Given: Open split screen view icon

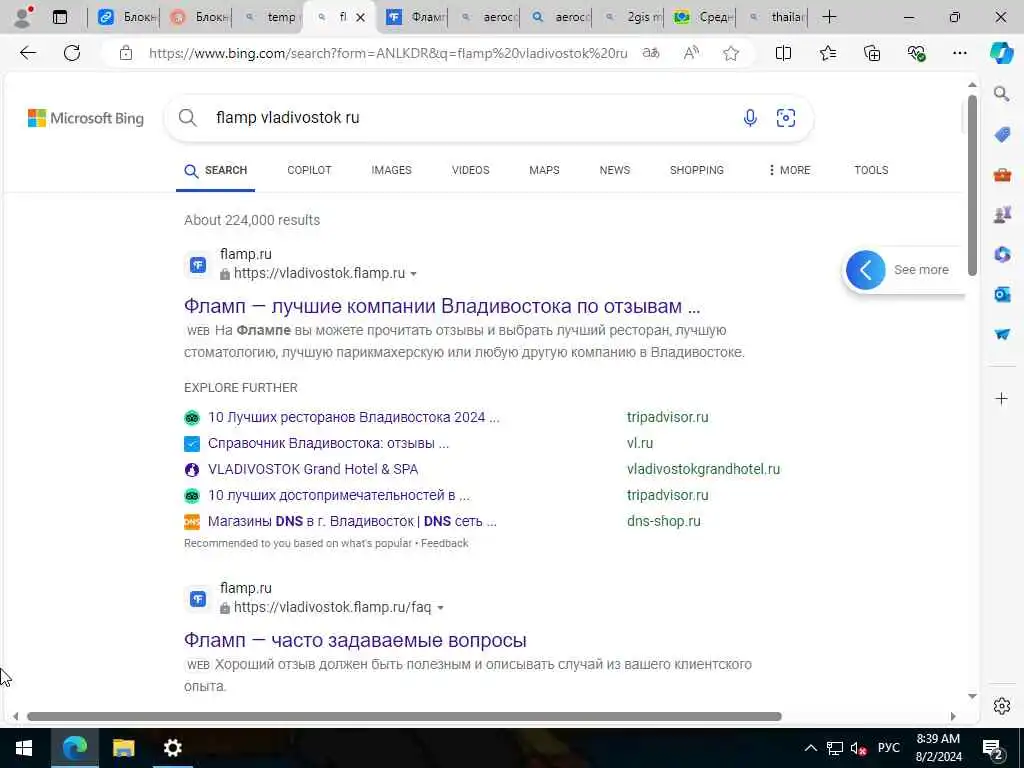Looking at the screenshot, I should point(783,53).
